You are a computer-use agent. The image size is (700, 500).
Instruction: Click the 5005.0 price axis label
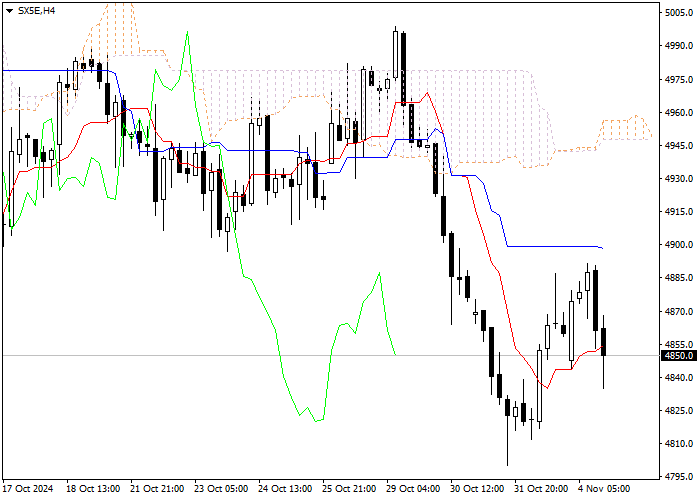pos(679,12)
